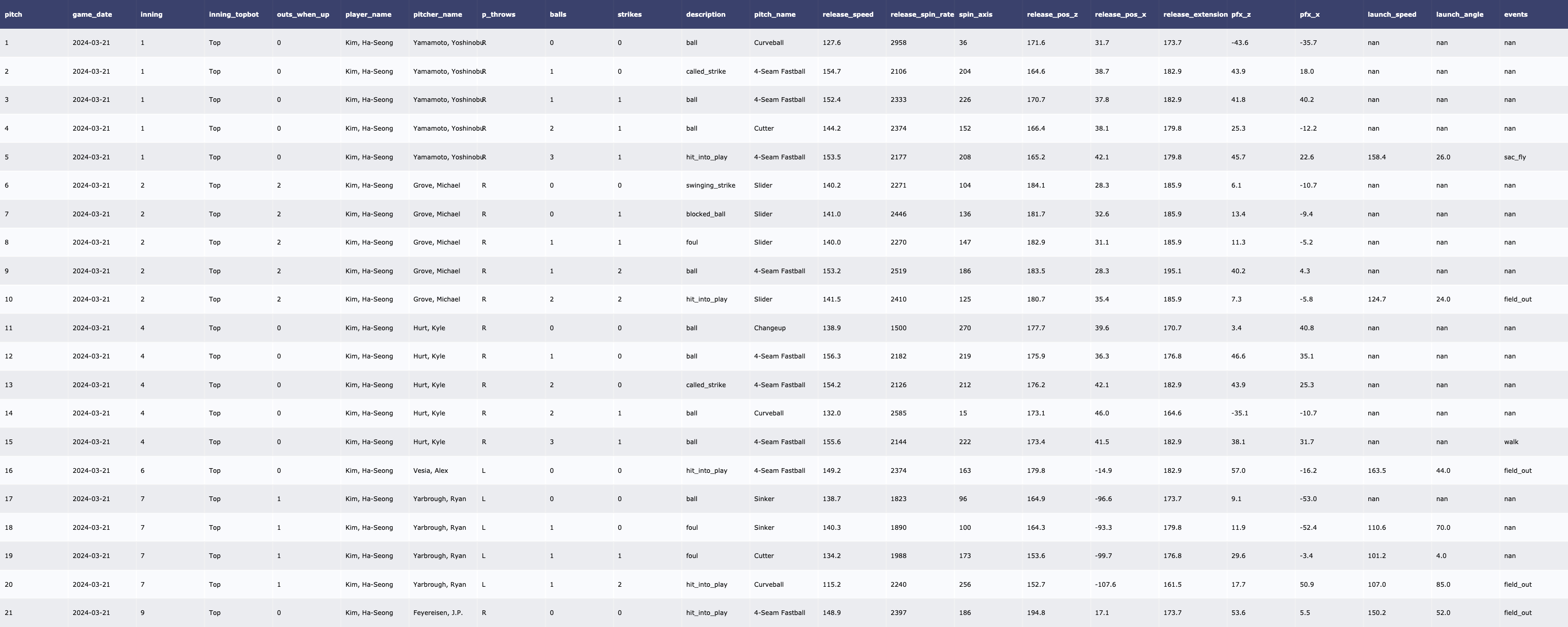1568x627 pixels.
Task: Click the sac_fly events cell
Action: tap(1515, 157)
